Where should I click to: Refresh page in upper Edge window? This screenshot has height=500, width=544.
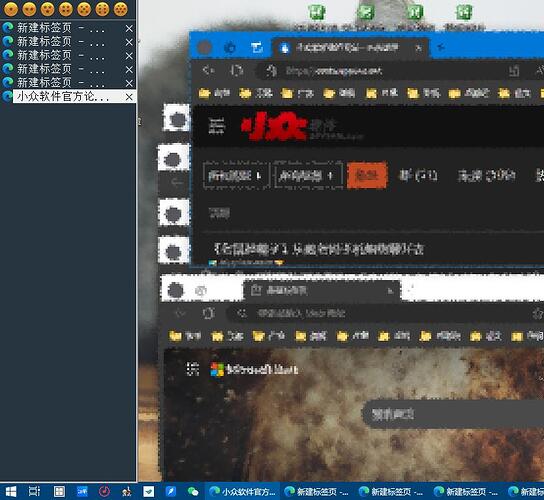pyautogui.click(x=237, y=71)
